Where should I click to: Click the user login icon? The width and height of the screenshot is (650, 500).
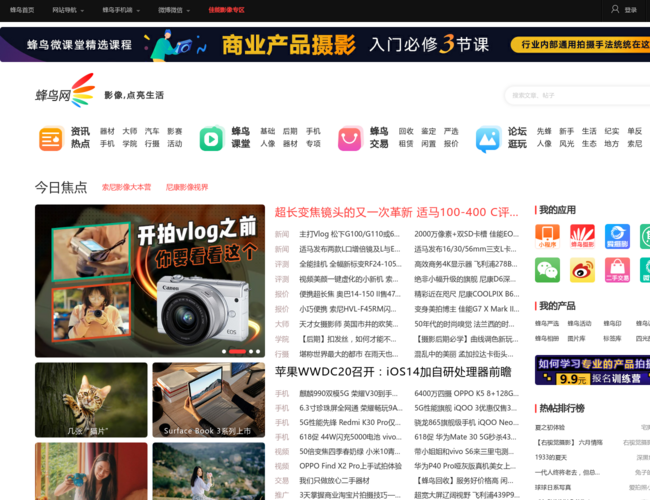coord(615,9)
